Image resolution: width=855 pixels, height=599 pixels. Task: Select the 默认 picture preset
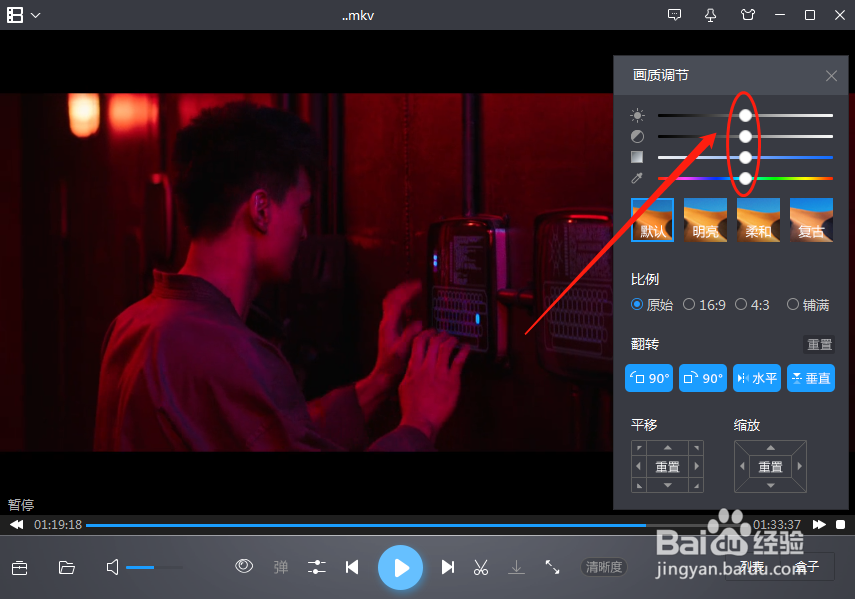pyautogui.click(x=652, y=220)
